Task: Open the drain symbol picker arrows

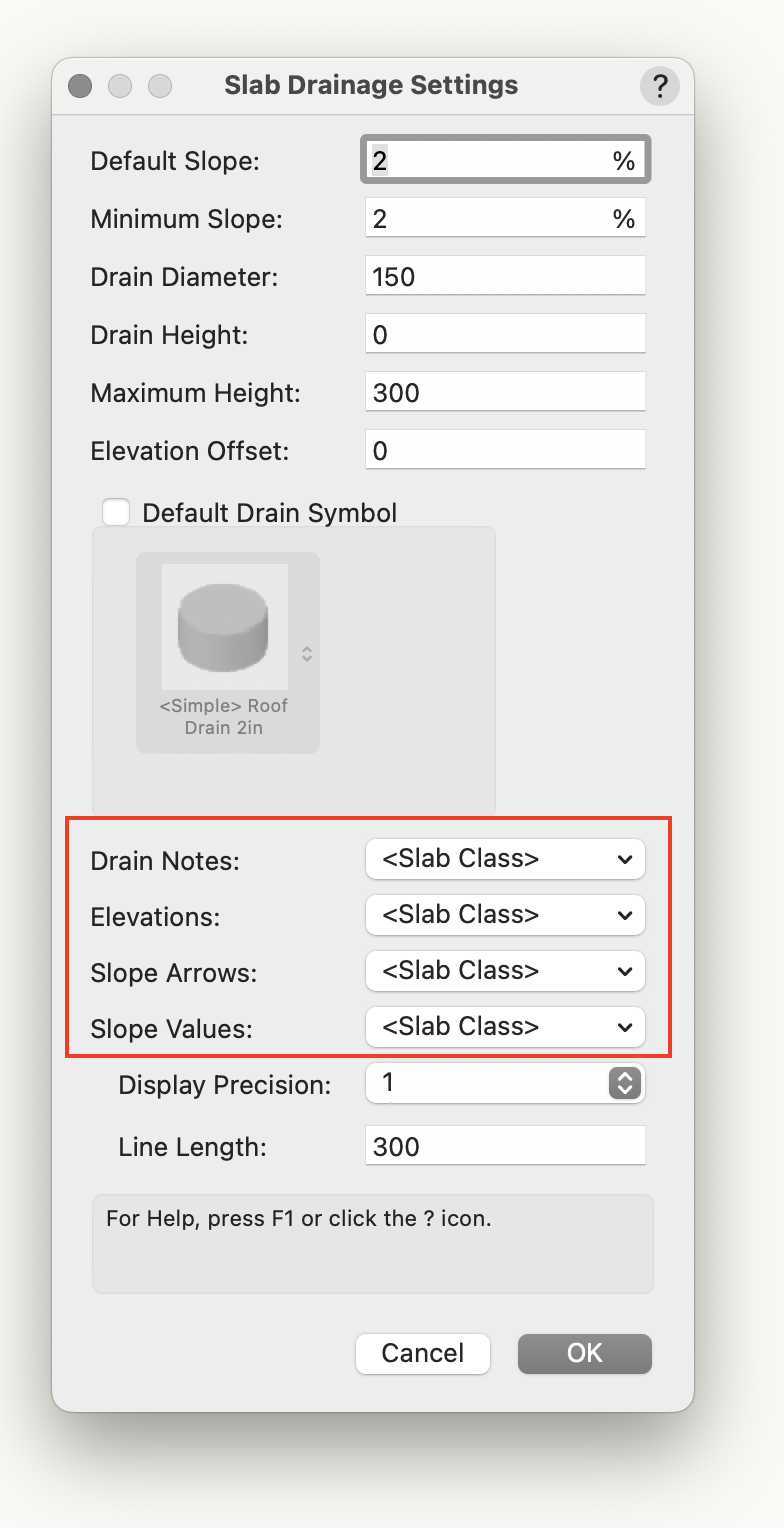Action: pos(307,653)
